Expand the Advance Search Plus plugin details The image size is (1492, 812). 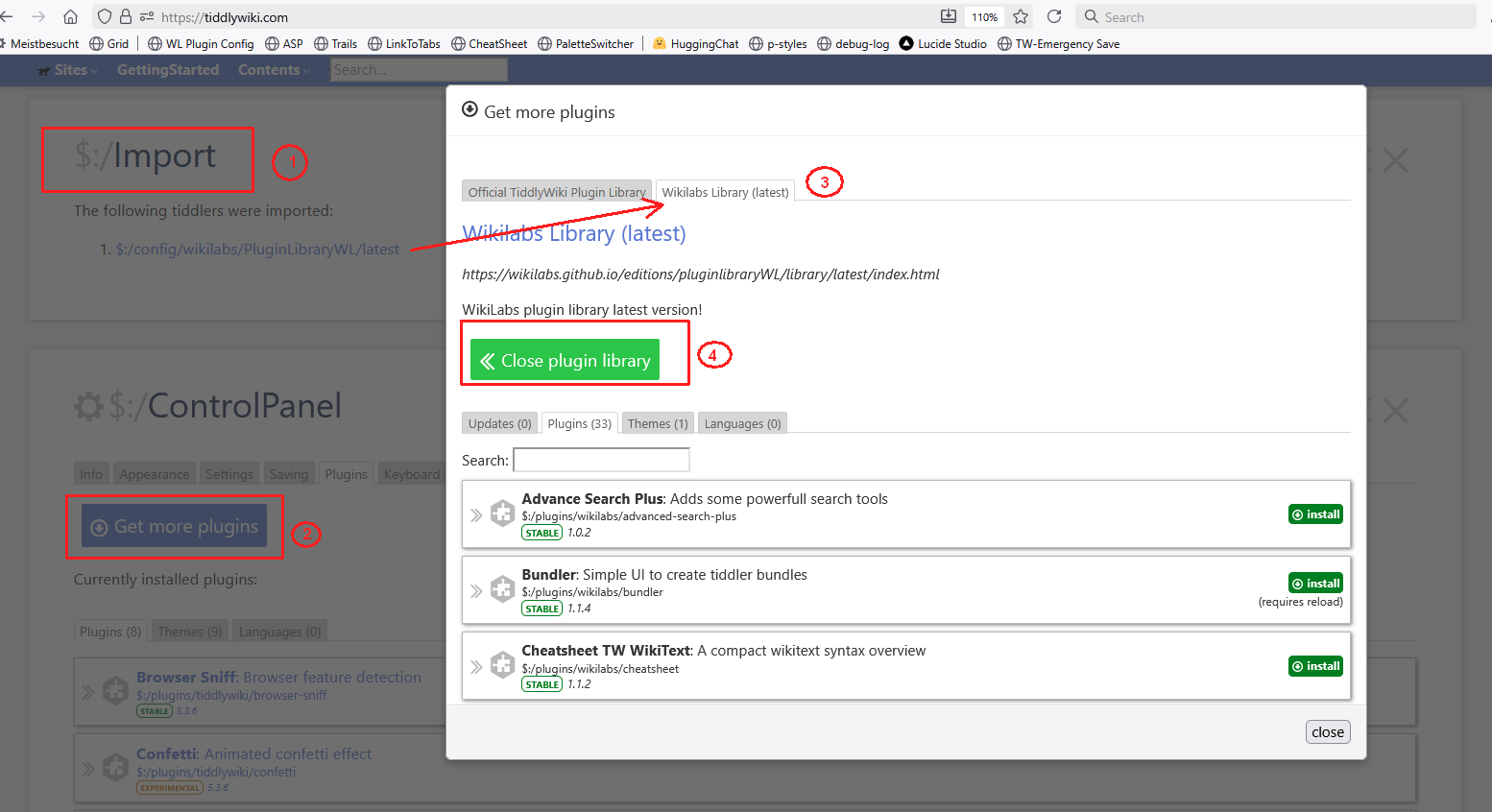coord(476,515)
